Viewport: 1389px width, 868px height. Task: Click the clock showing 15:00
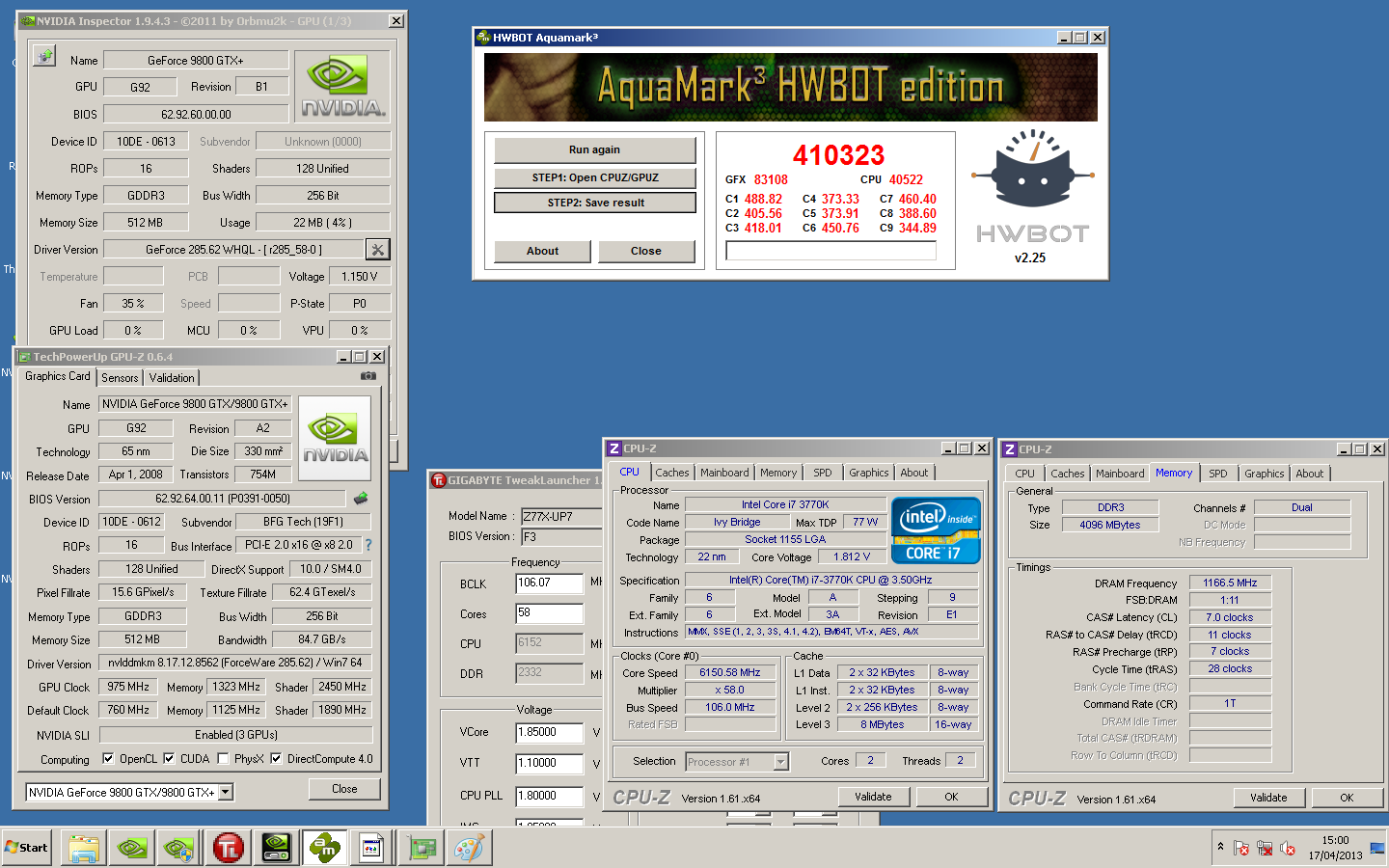pos(1336,840)
